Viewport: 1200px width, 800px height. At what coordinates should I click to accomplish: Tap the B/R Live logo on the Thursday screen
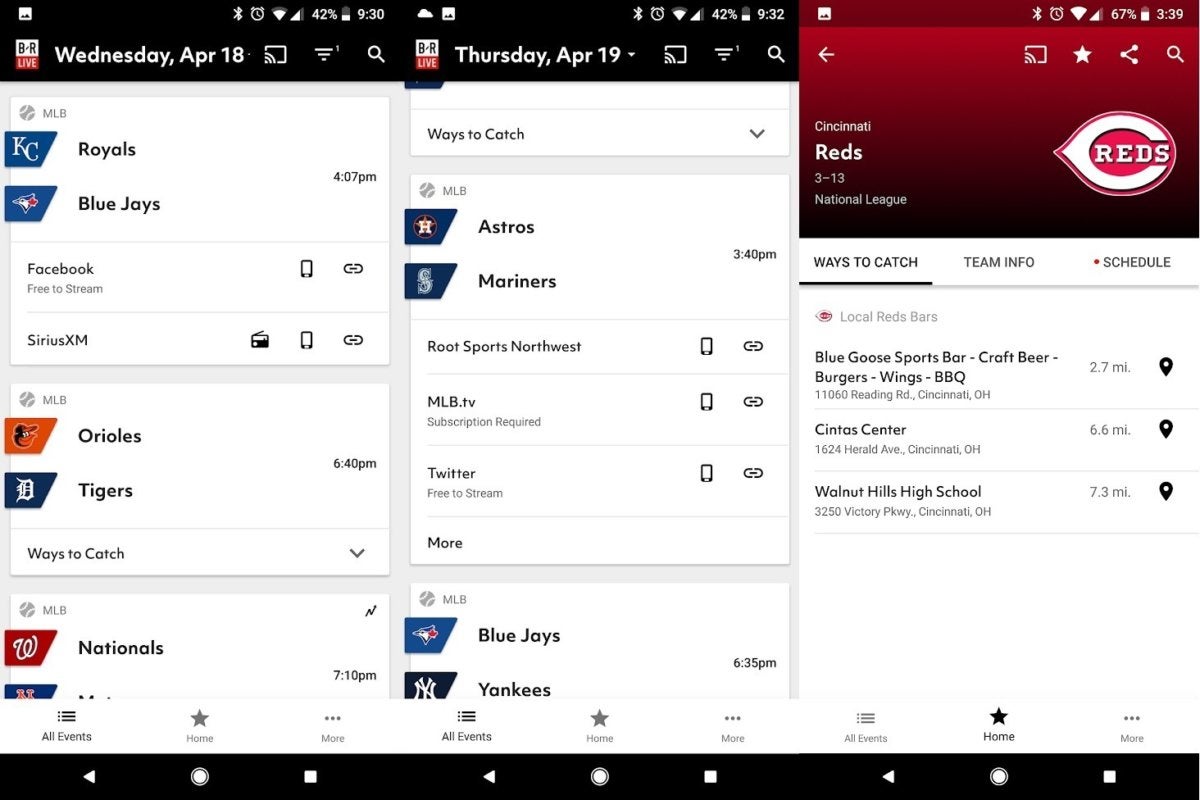(426, 55)
